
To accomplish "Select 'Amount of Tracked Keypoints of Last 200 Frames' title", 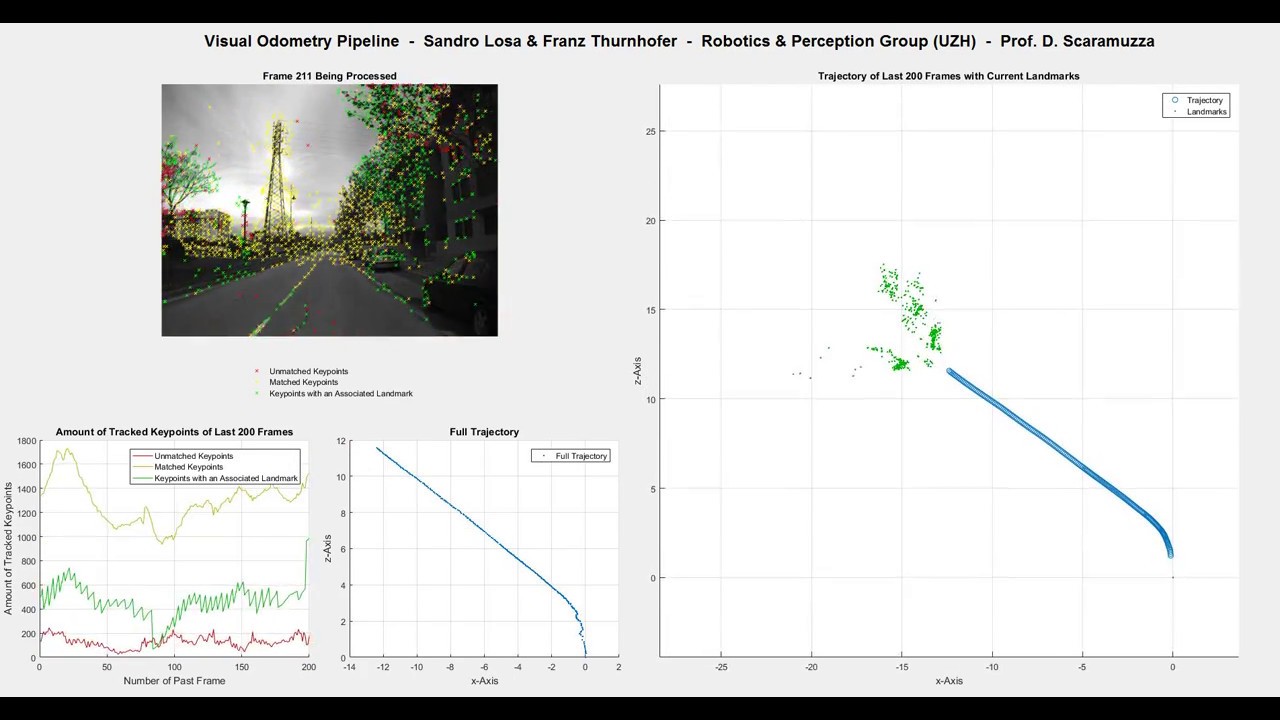I will (x=174, y=432).
